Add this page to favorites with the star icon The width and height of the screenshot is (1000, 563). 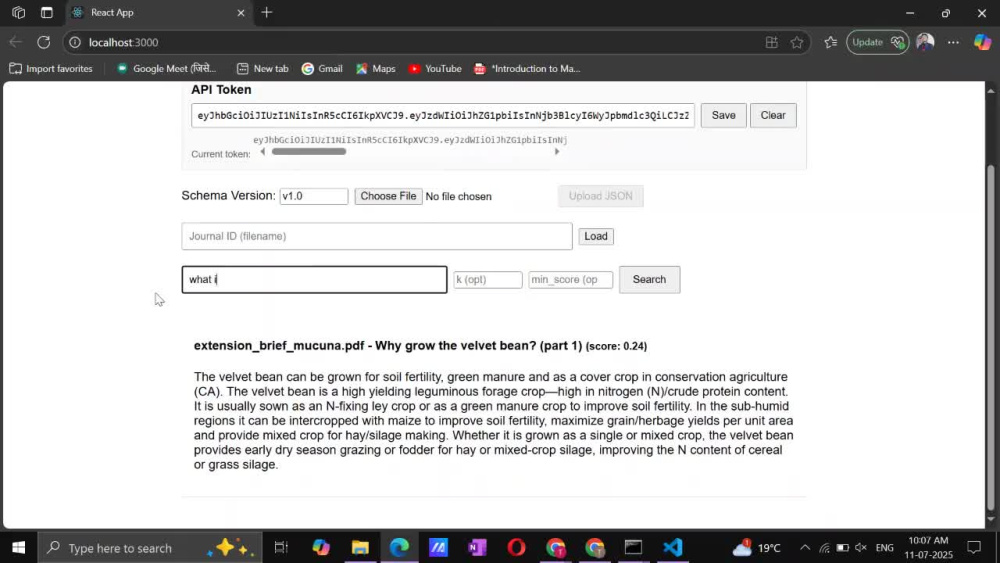tap(797, 42)
